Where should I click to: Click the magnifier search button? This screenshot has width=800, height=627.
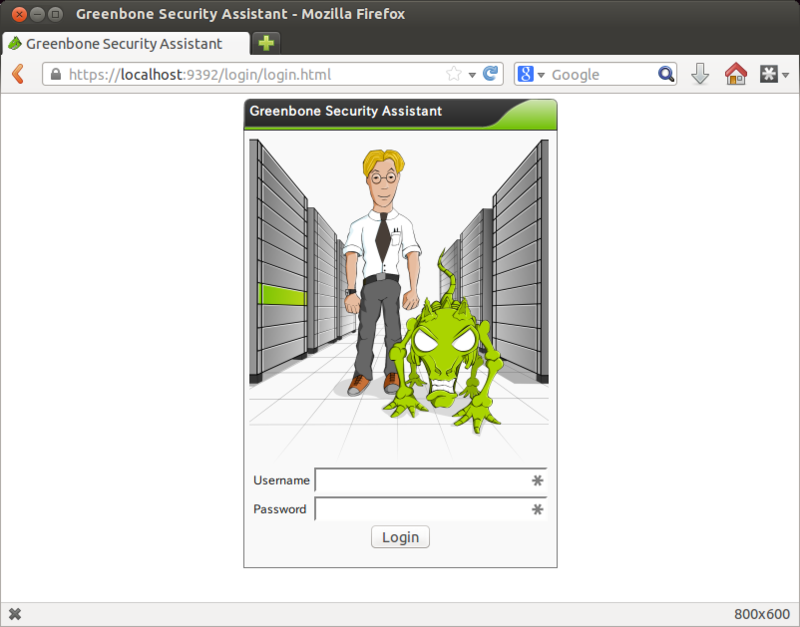click(x=666, y=74)
